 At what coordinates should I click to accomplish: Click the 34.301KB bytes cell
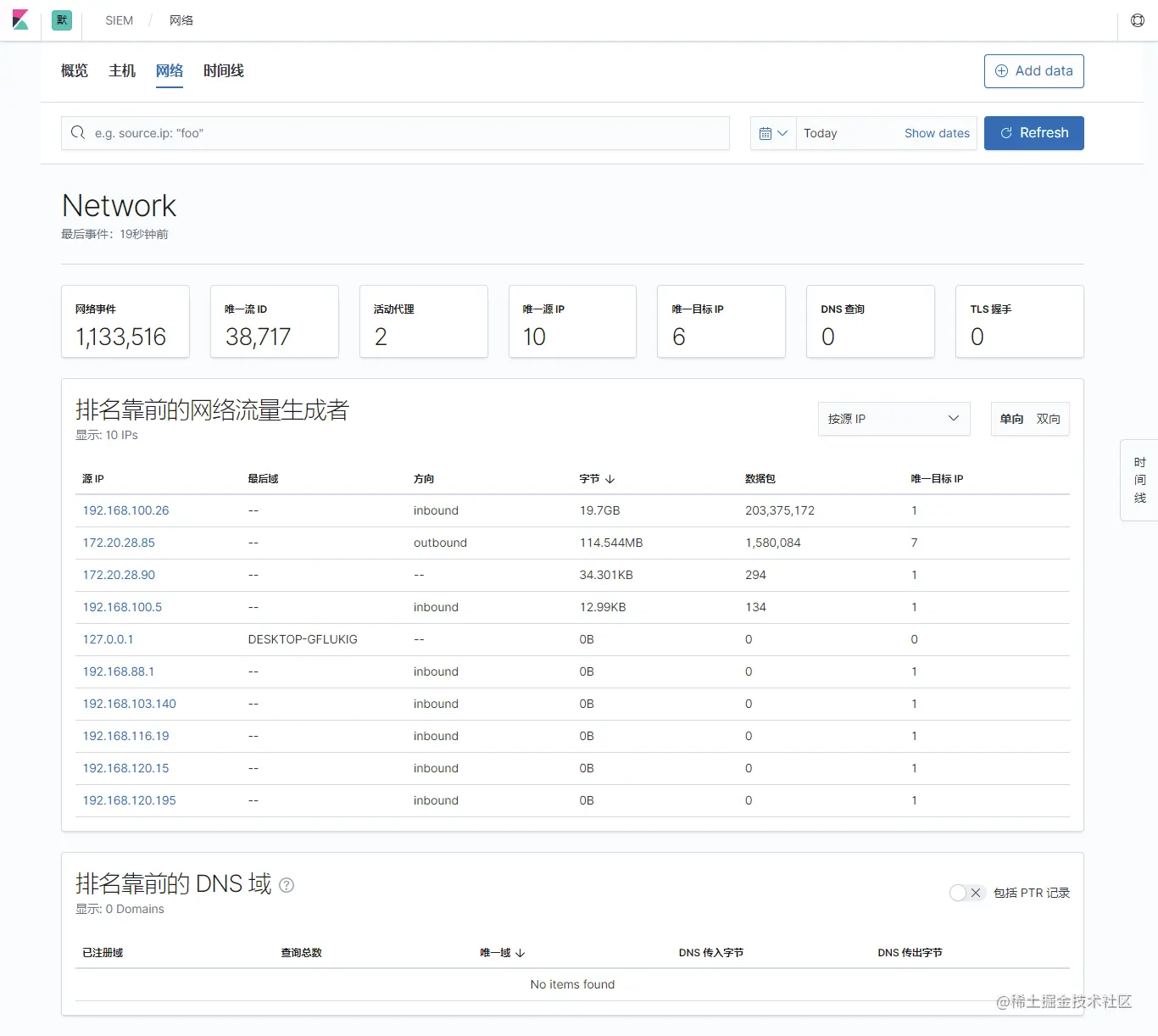(606, 575)
